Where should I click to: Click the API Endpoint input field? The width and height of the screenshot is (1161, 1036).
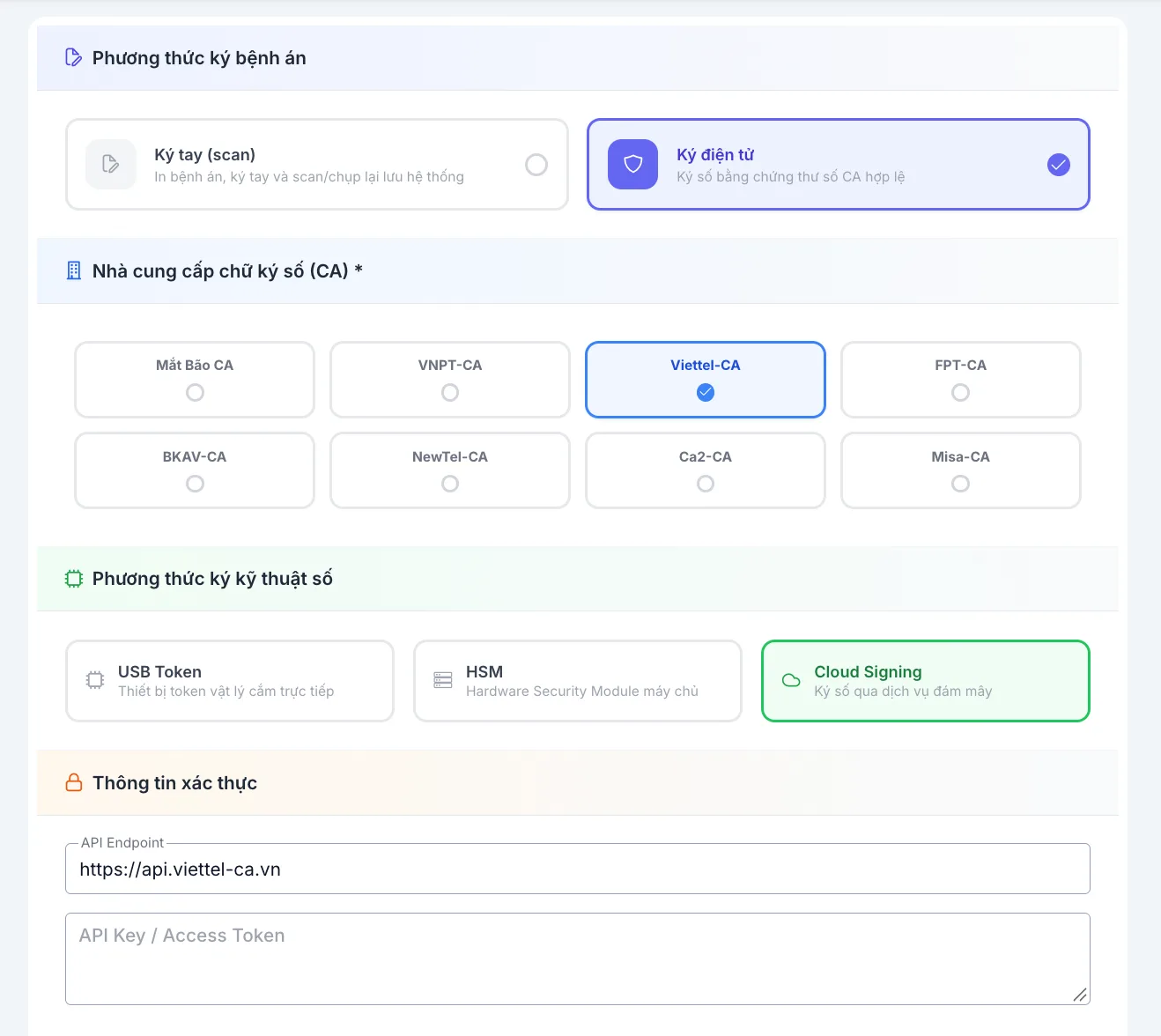point(578,869)
